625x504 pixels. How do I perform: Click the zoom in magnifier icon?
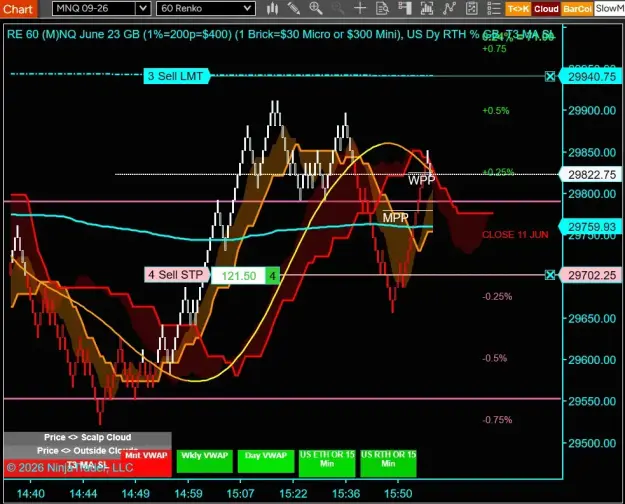pyautogui.click(x=316, y=8)
